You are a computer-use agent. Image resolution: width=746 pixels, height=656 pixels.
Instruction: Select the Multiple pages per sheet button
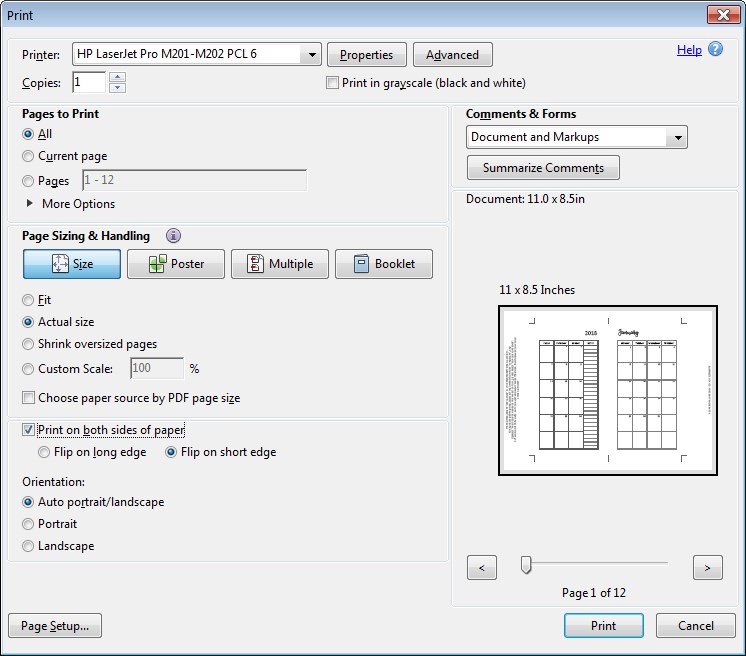[x=279, y=264]
